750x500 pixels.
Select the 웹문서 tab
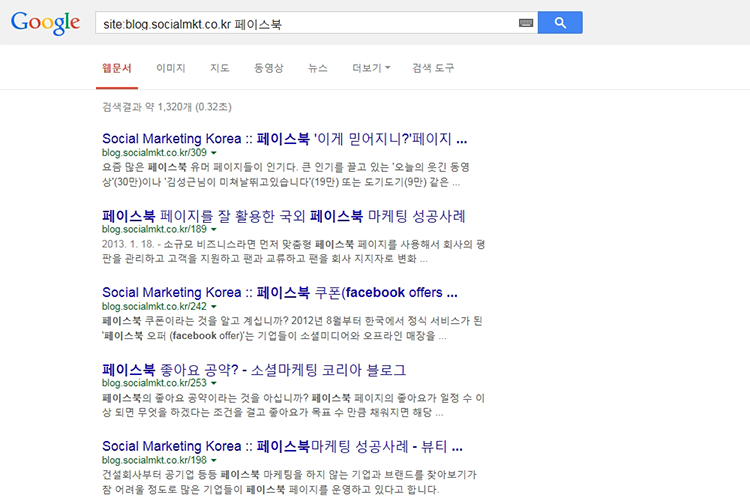click(x=117, y=68)
